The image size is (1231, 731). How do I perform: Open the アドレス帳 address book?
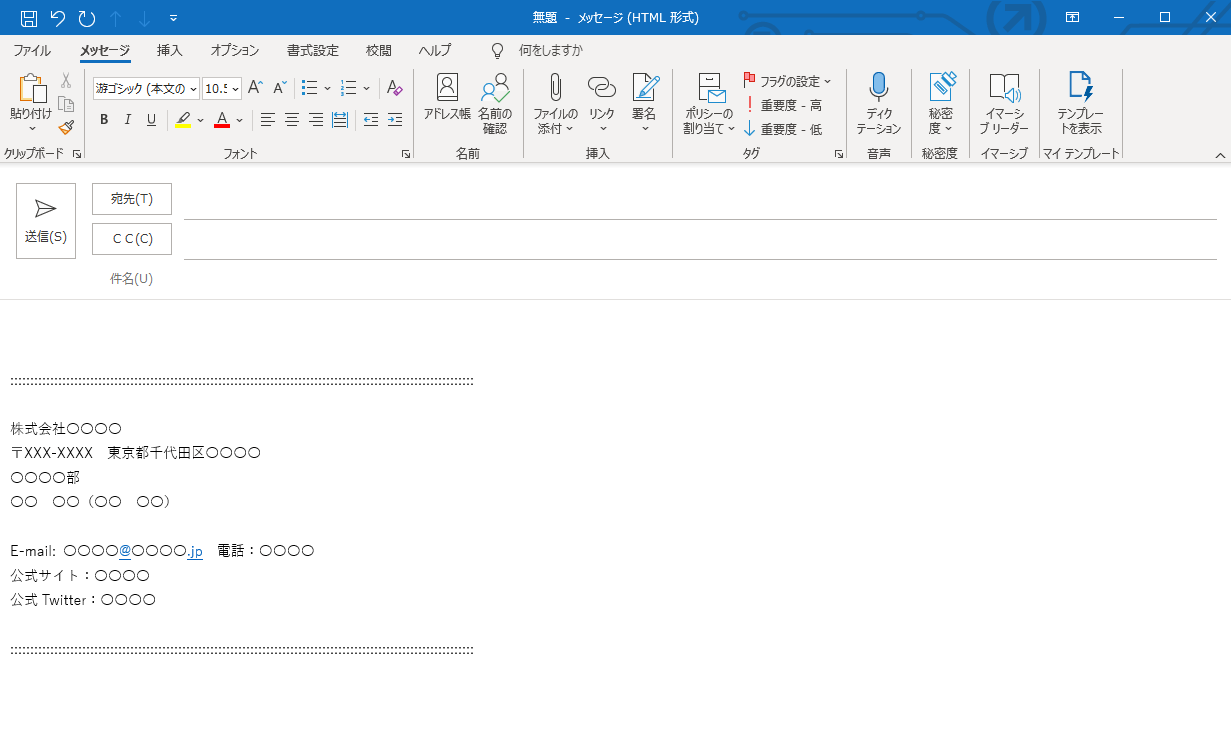tap(447, 97)
